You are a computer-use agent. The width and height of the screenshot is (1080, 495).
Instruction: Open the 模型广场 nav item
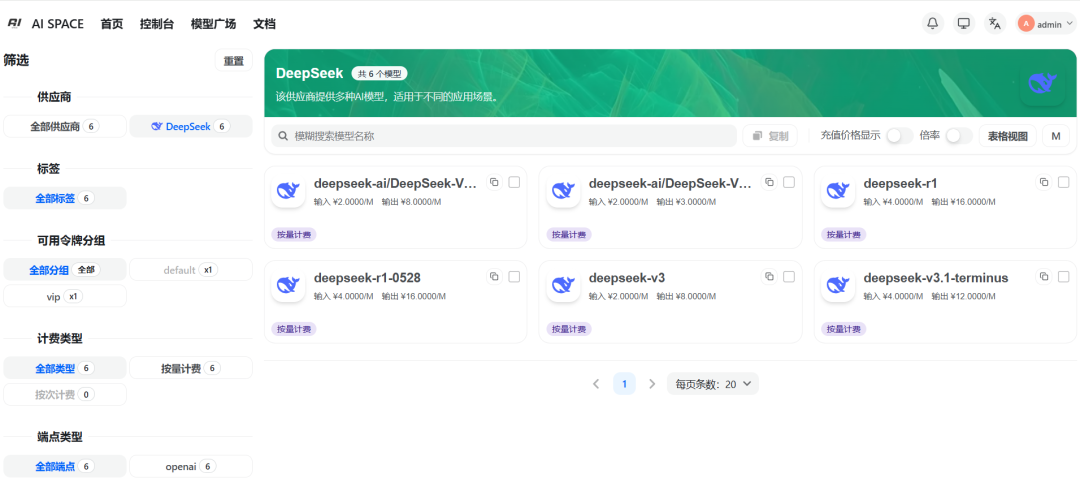coord(214,24)
